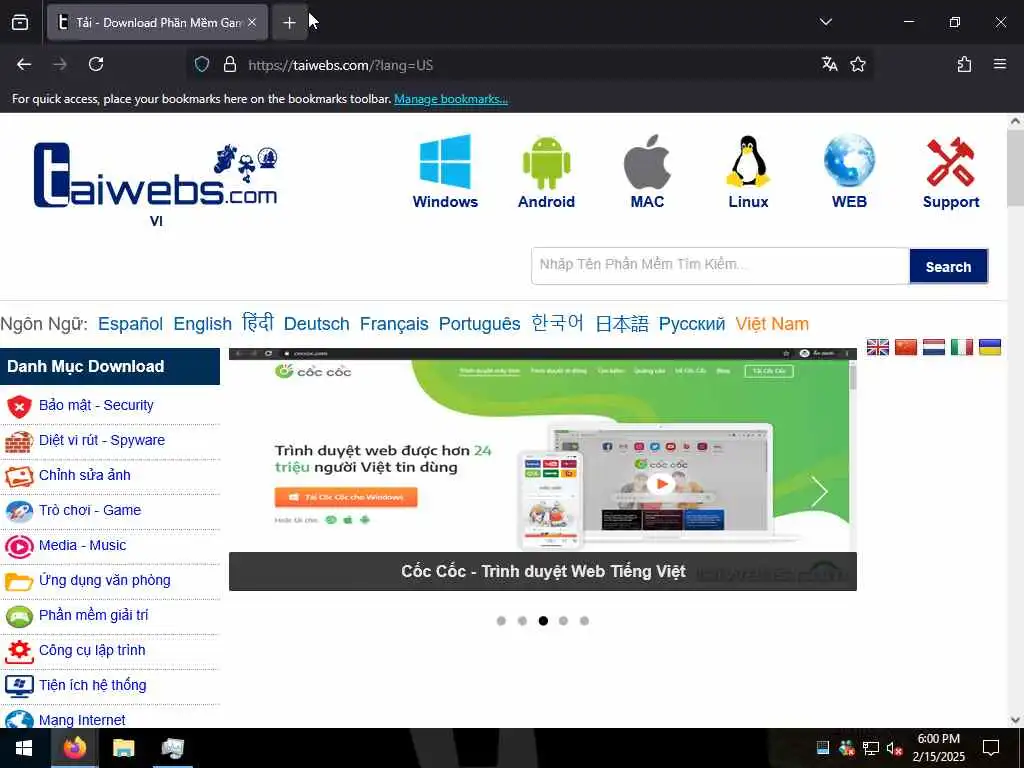The height and width of the screenshot is (768, 1024).
Task: Close the Tải - Download Phần Mềm tab
Action: (x=251, y=23)
